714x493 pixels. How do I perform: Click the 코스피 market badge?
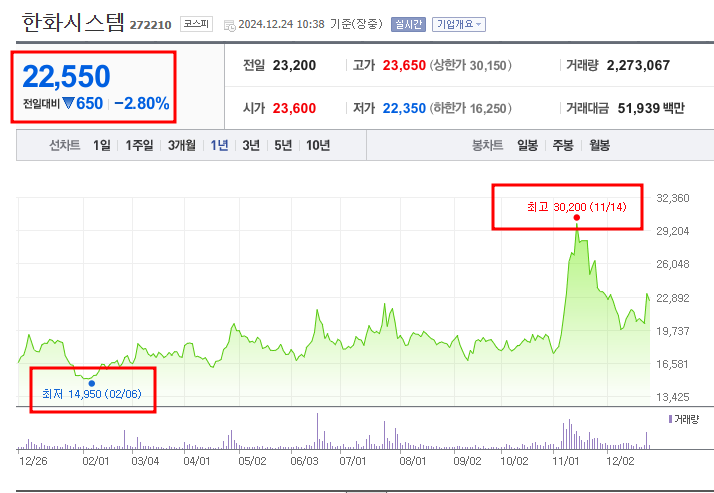[196, 24]
